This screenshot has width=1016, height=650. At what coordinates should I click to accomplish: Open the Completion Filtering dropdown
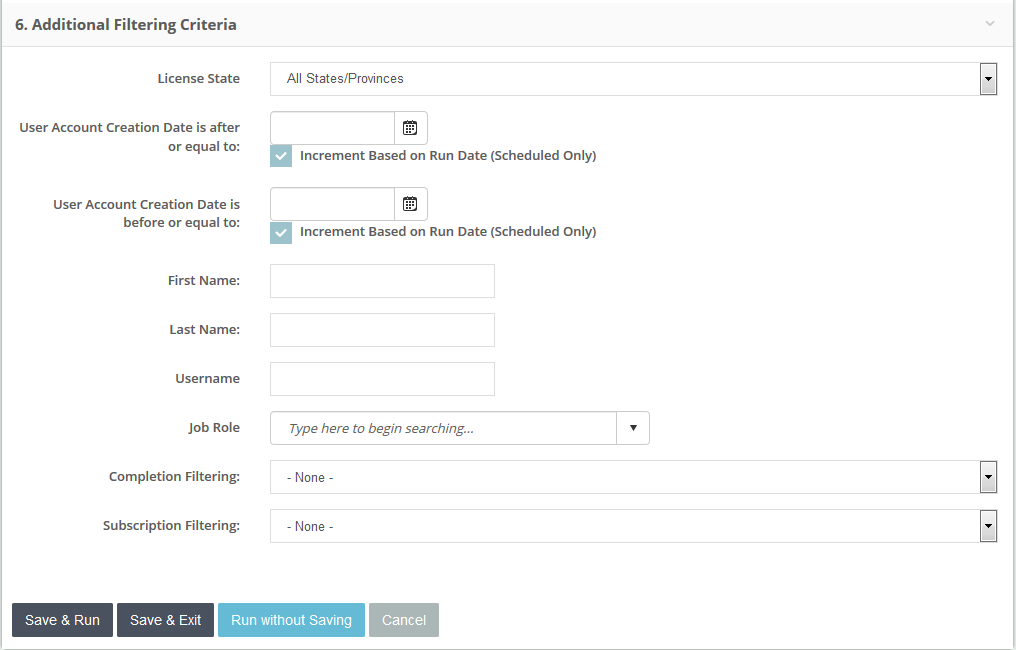coord(633,478)
